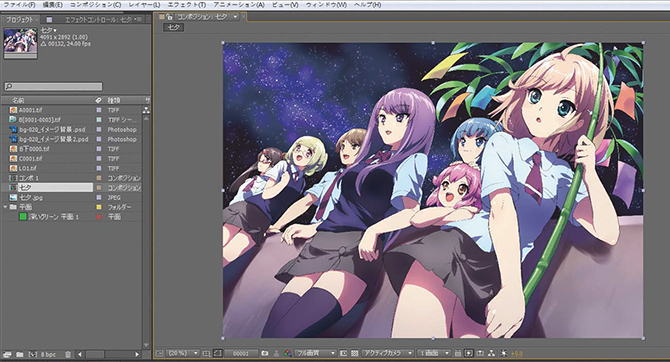Open the 編集(E) menu
Viewport: 670px width, 362px height.
click(x=53, y=5)
